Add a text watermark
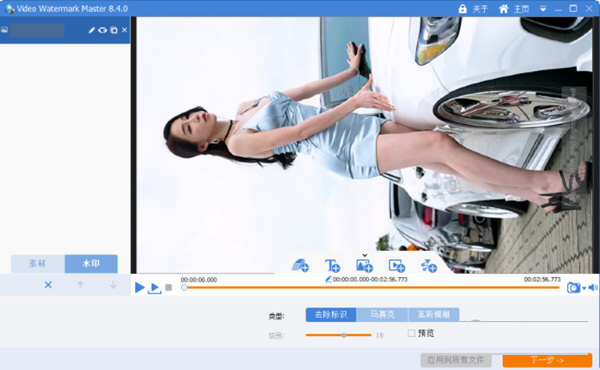 tap(332, 265)
